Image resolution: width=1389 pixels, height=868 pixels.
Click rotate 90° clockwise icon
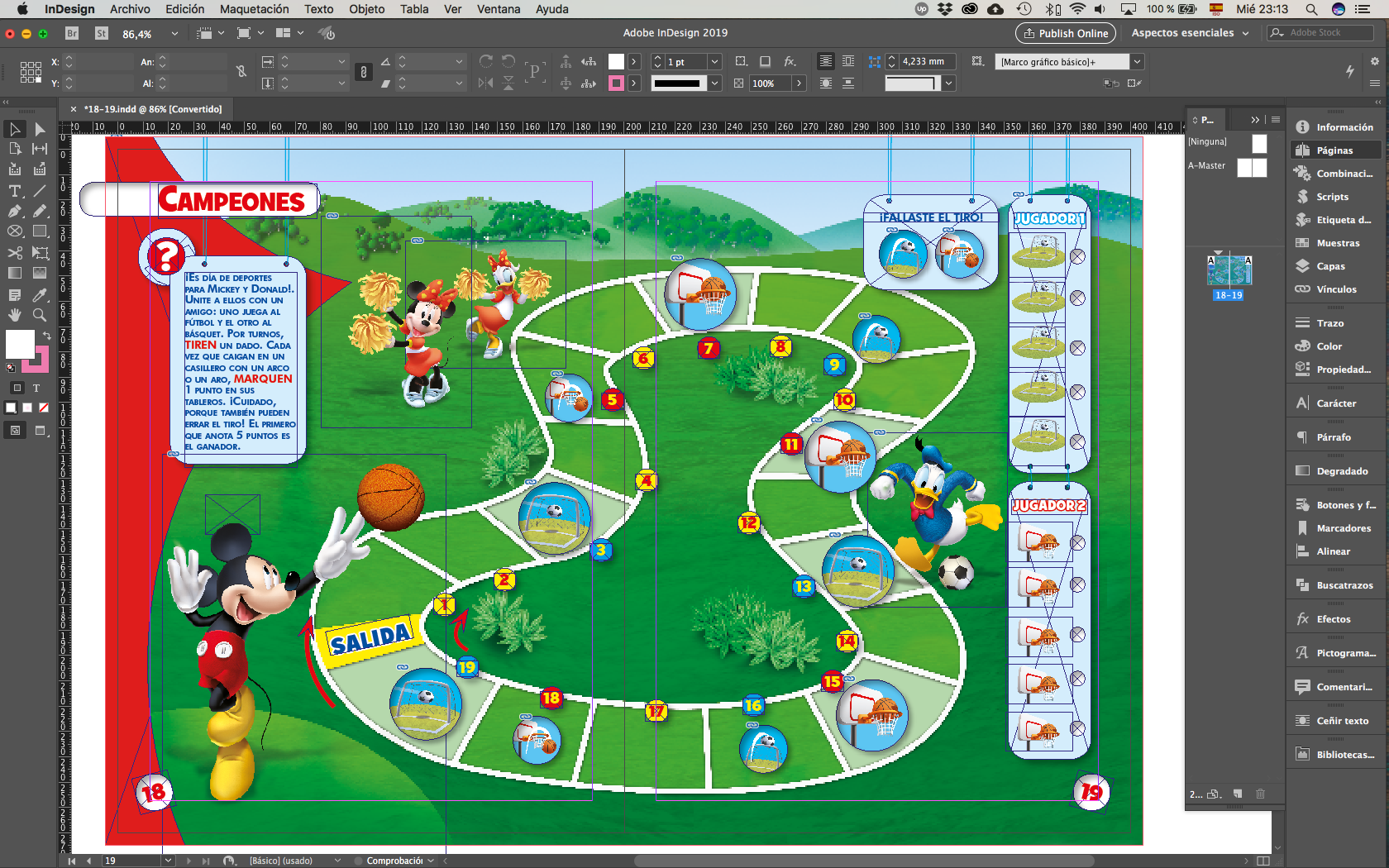click(x=486, y=61)
